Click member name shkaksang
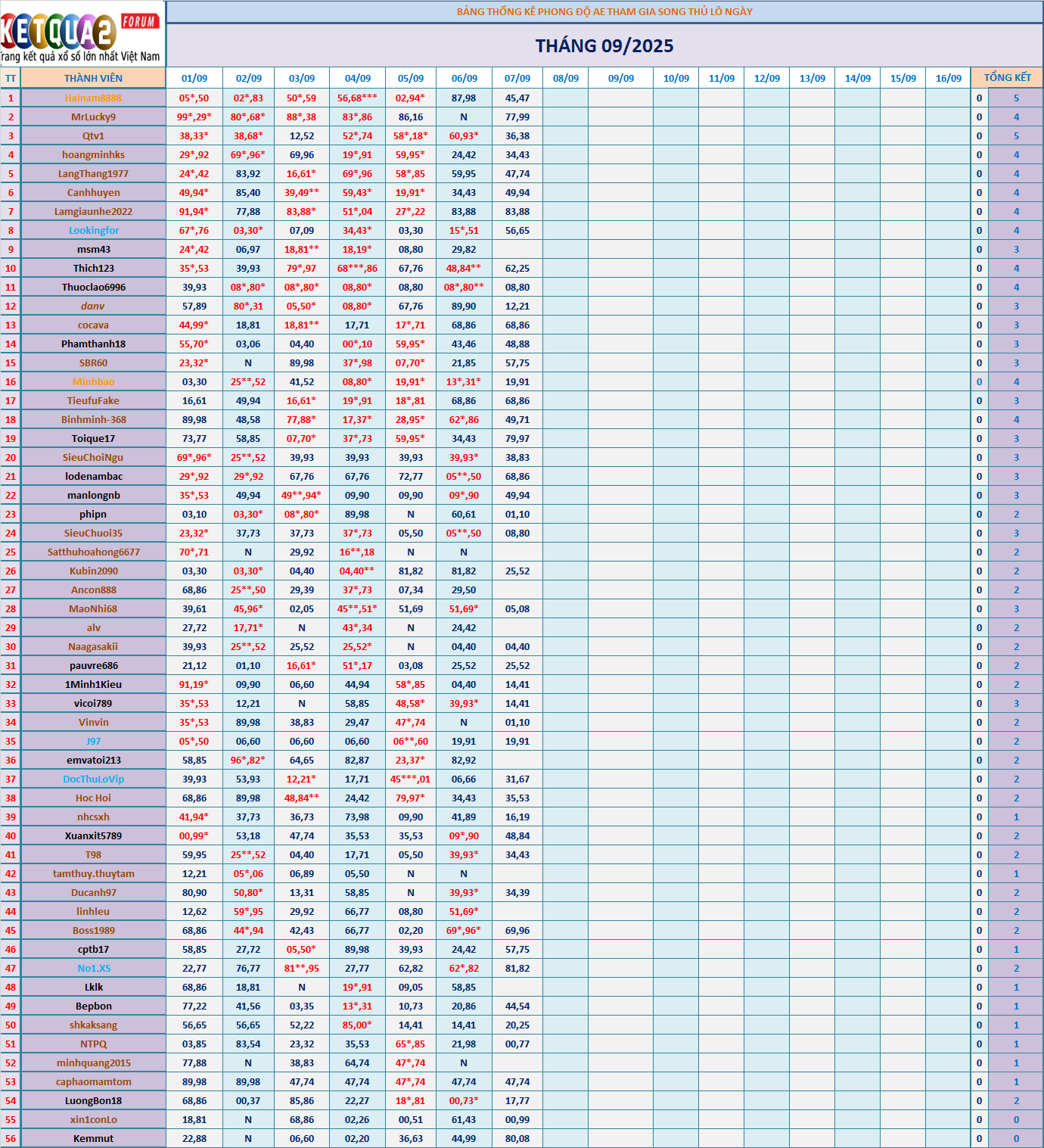This screenshot has width=1044, height=1148. click(93, 1025)
